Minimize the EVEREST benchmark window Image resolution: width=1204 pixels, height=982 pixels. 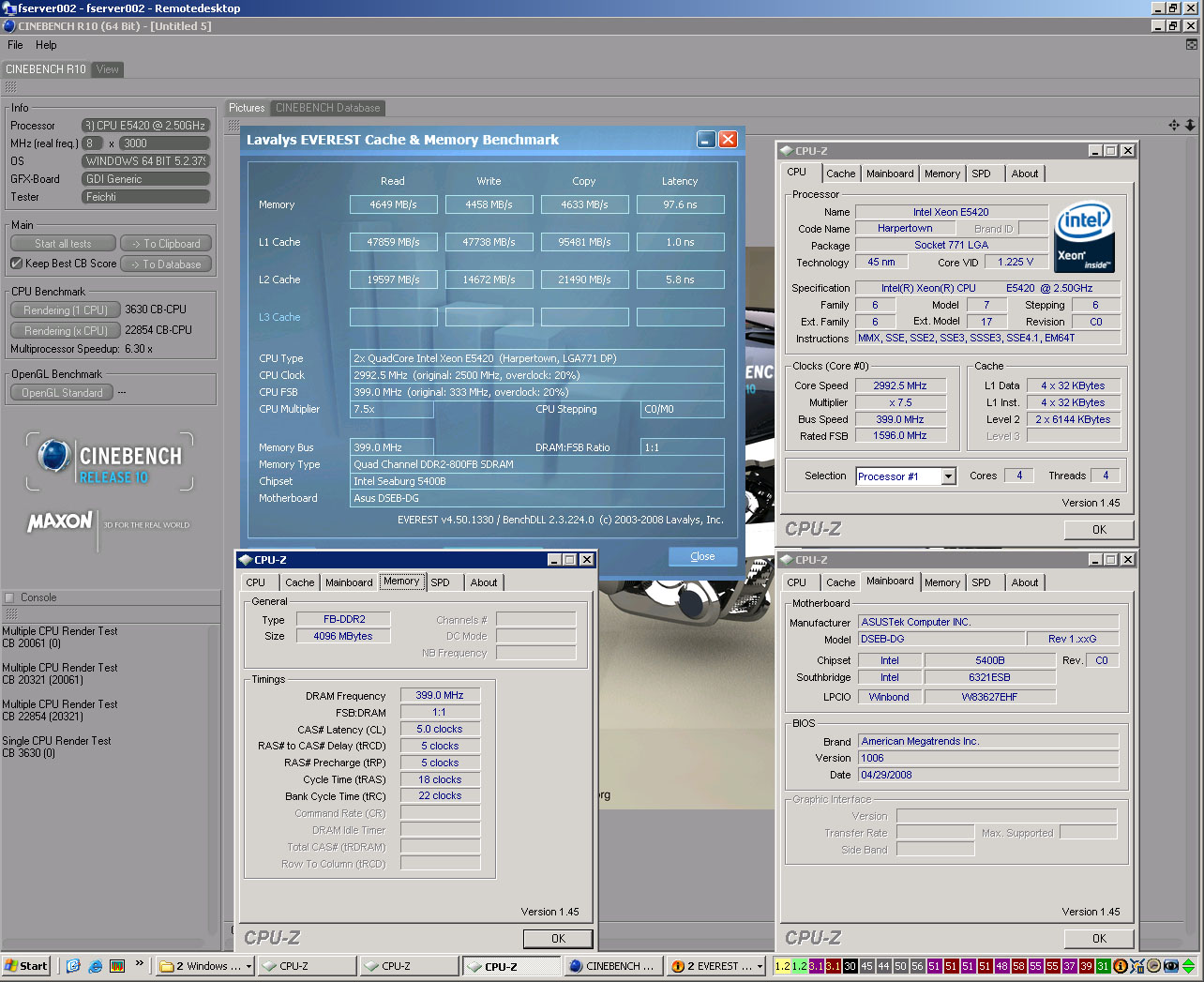click(x=707, y=140)
